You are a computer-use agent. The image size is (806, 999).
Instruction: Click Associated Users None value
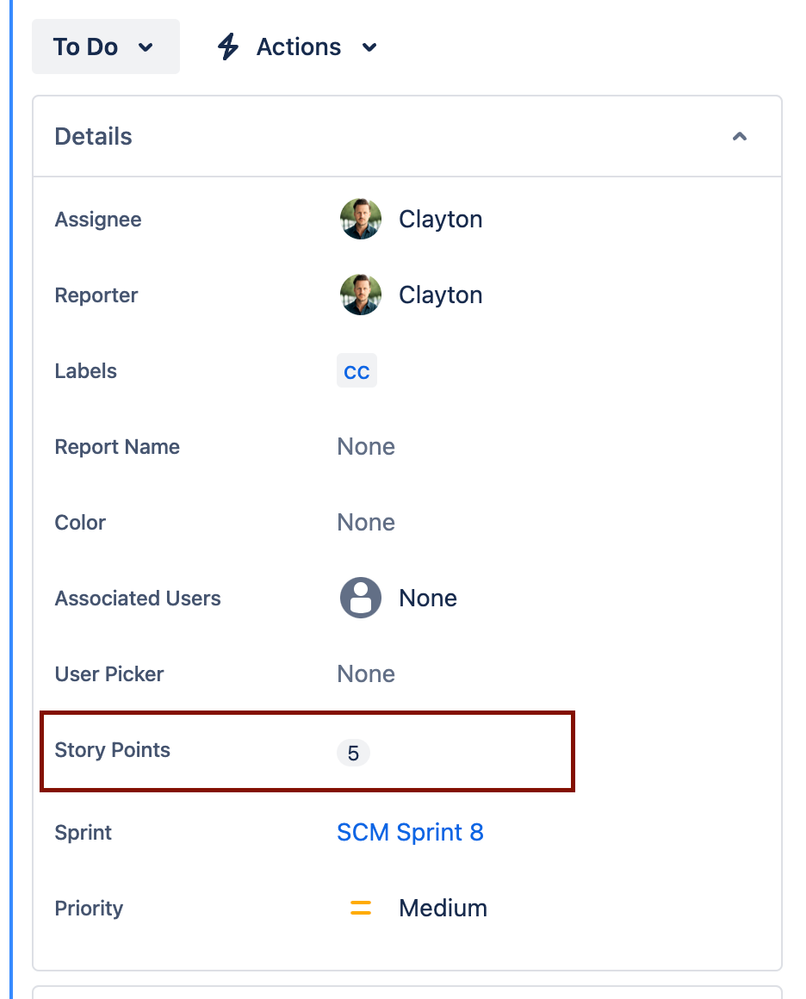pos(428,598)
